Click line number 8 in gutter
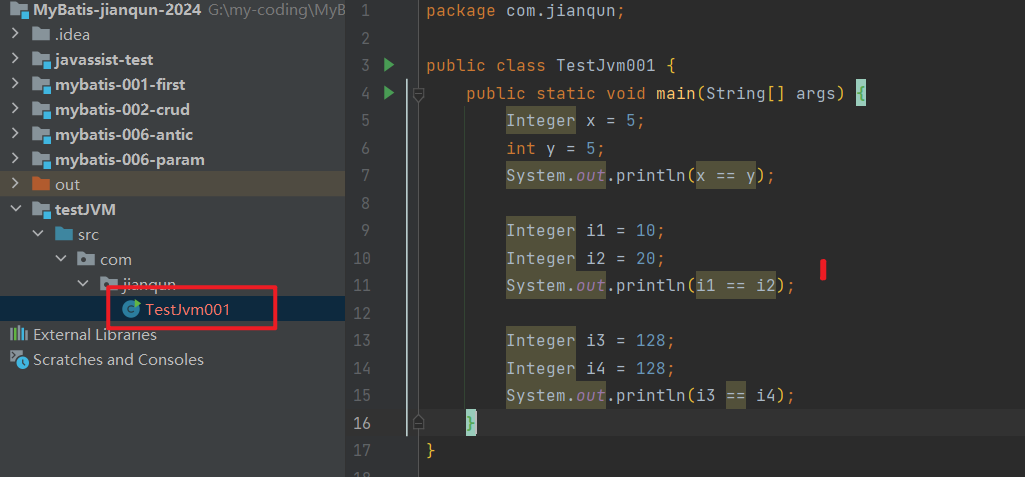Viewport: 1025px width, 477px height. tap(365, 203)
